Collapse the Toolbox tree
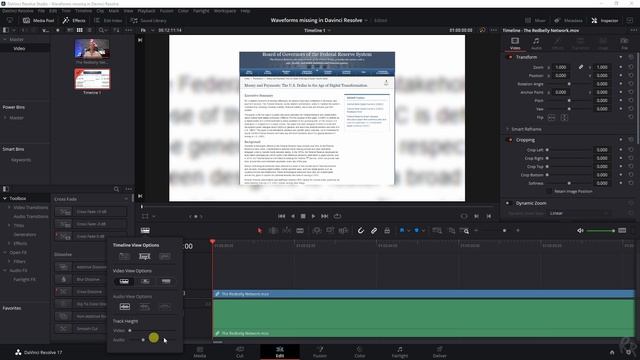640x360 pixels. coord(5,198)
